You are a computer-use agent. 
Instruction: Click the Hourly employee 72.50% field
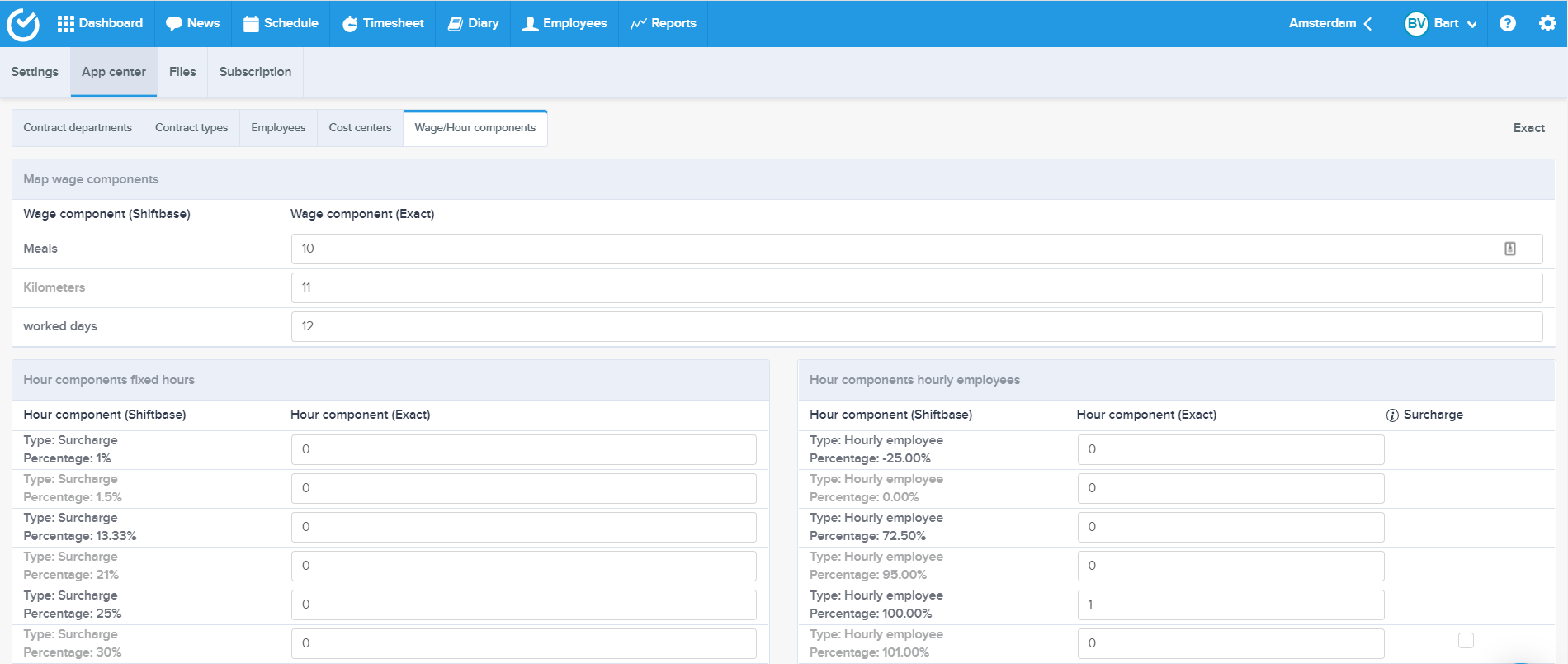pos(1231,527)
